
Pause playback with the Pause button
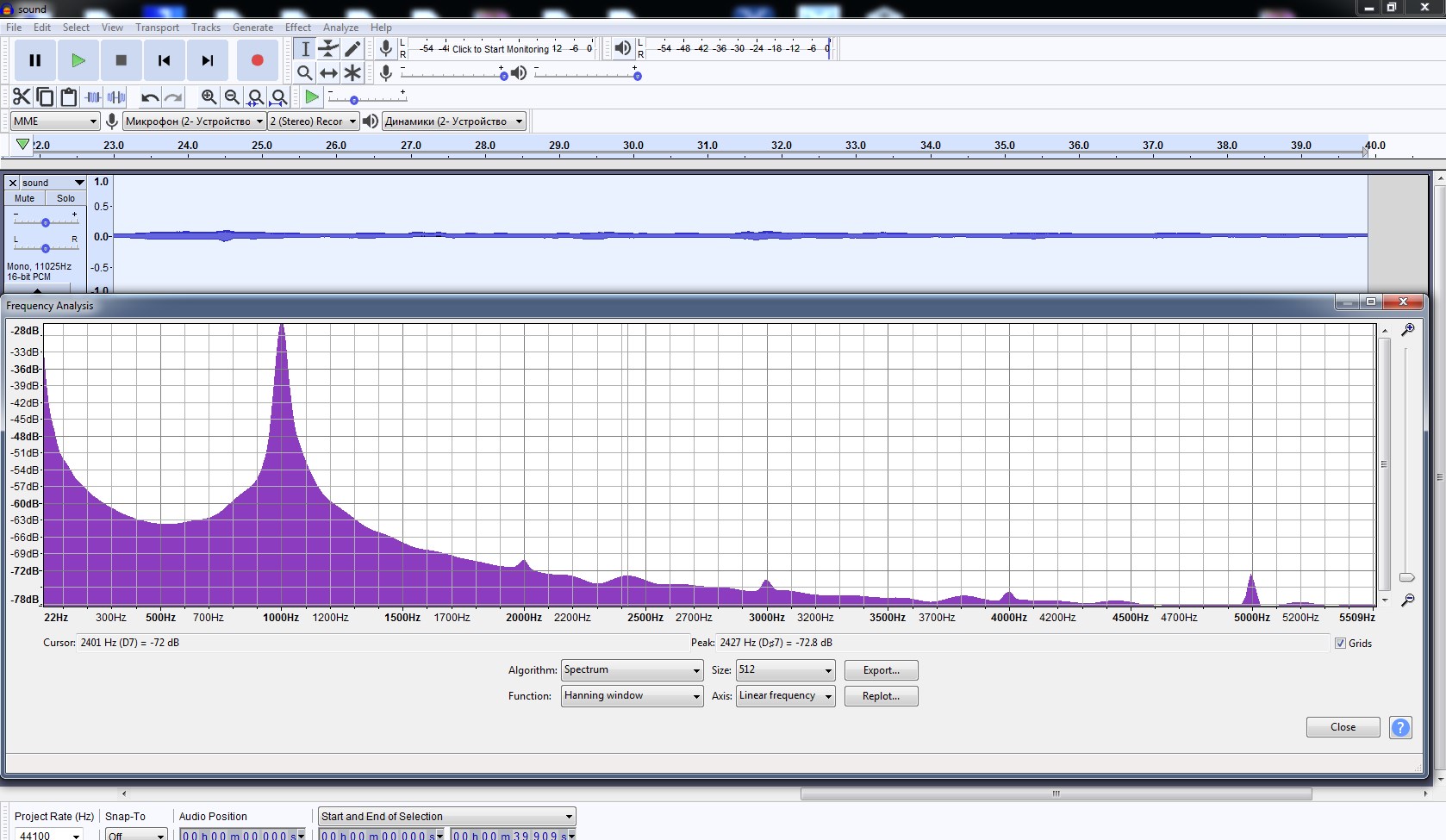[35, 60]
